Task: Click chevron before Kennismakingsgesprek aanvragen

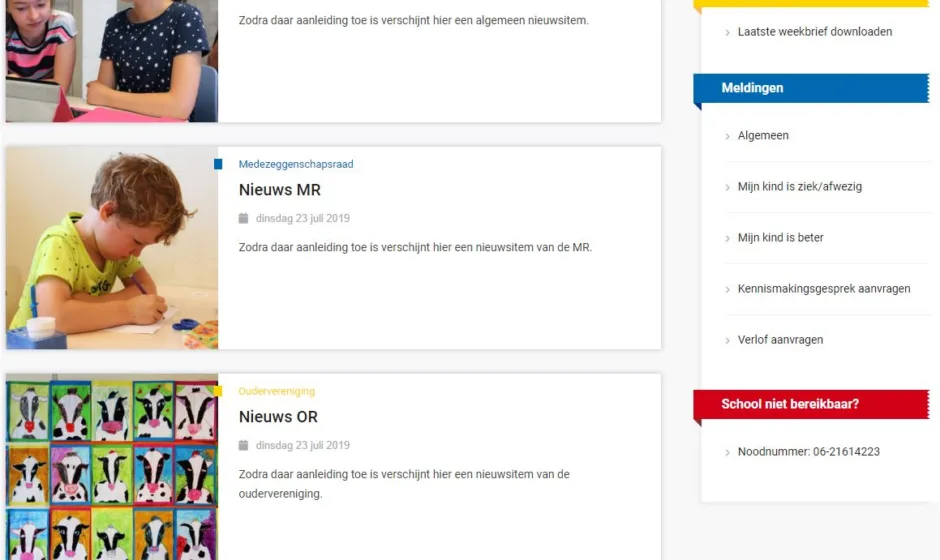Action: (727, 289)
